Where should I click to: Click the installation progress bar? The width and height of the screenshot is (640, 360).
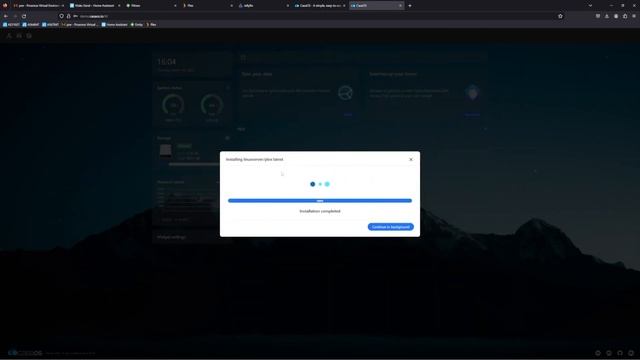[x=320, y=201]
